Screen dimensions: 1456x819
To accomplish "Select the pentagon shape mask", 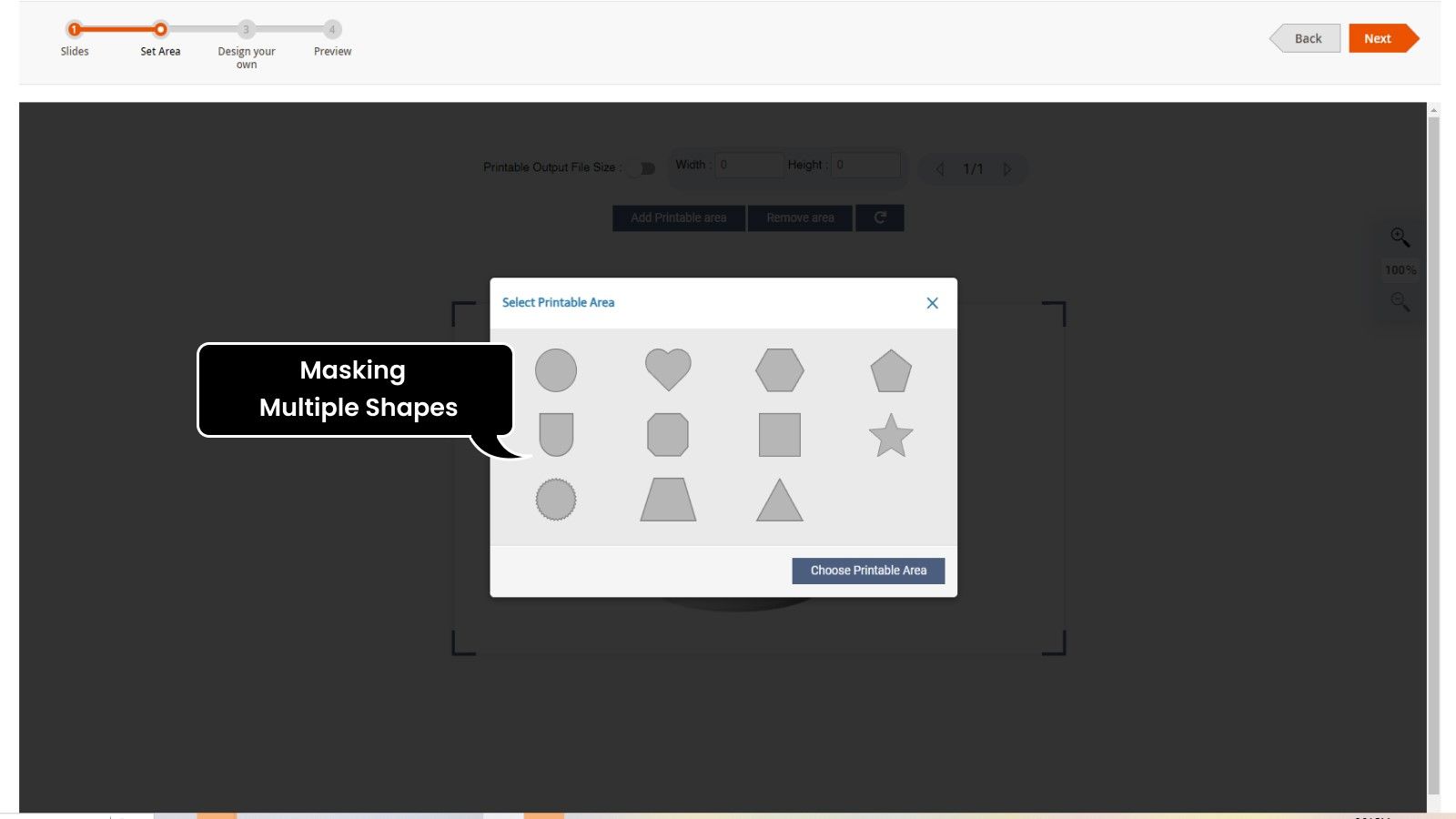I will pyautogui.click(x=891, y=371).
